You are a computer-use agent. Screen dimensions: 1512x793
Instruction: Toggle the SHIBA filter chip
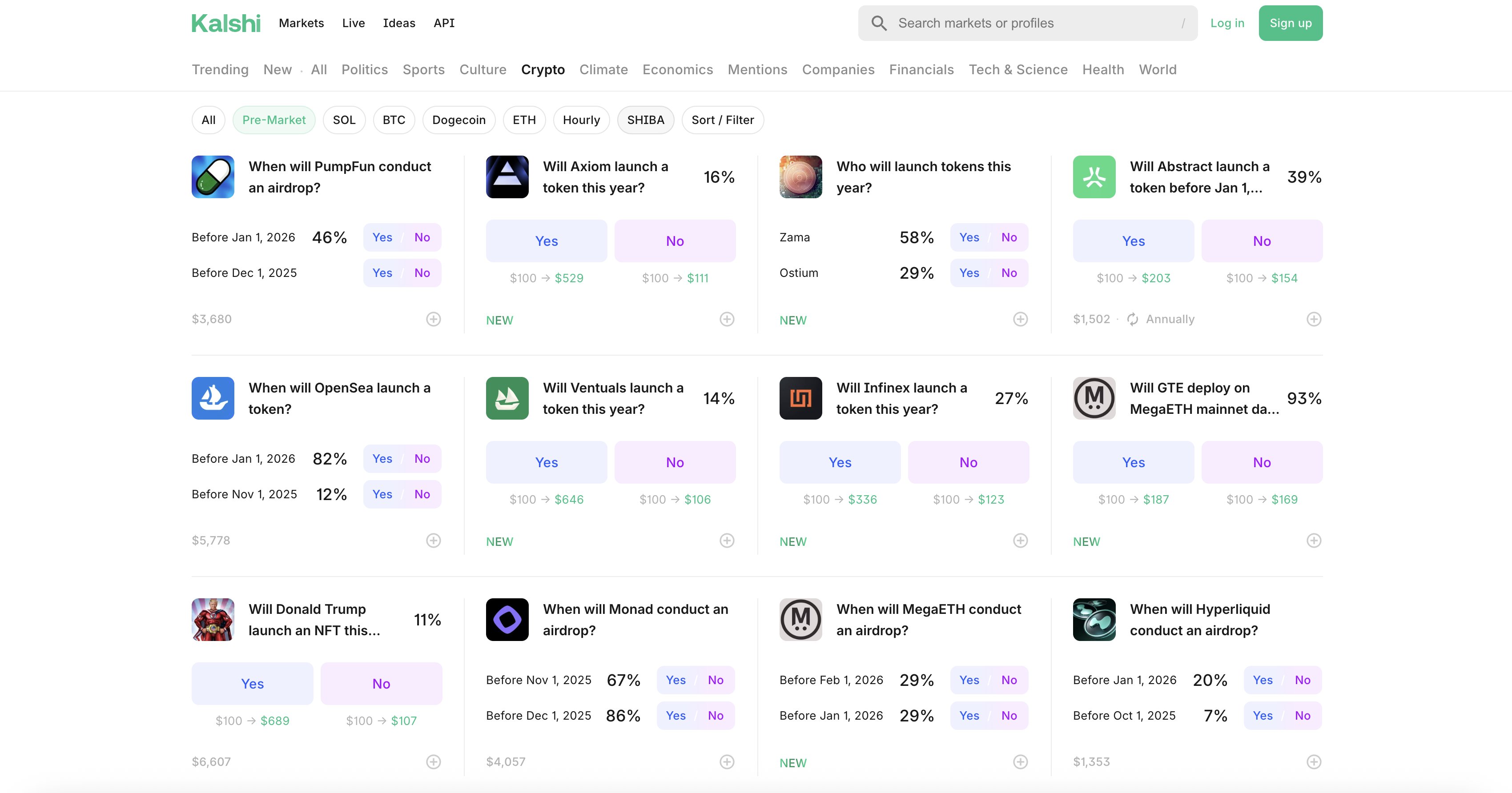(645, 120)
